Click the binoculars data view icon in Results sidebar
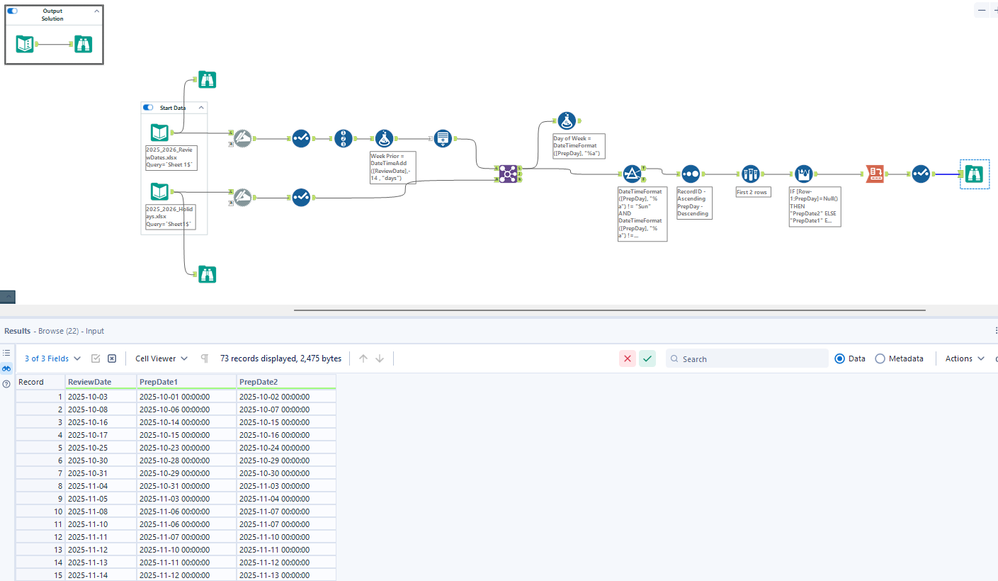This screenshot has width=998, height=581. point(6,368)
